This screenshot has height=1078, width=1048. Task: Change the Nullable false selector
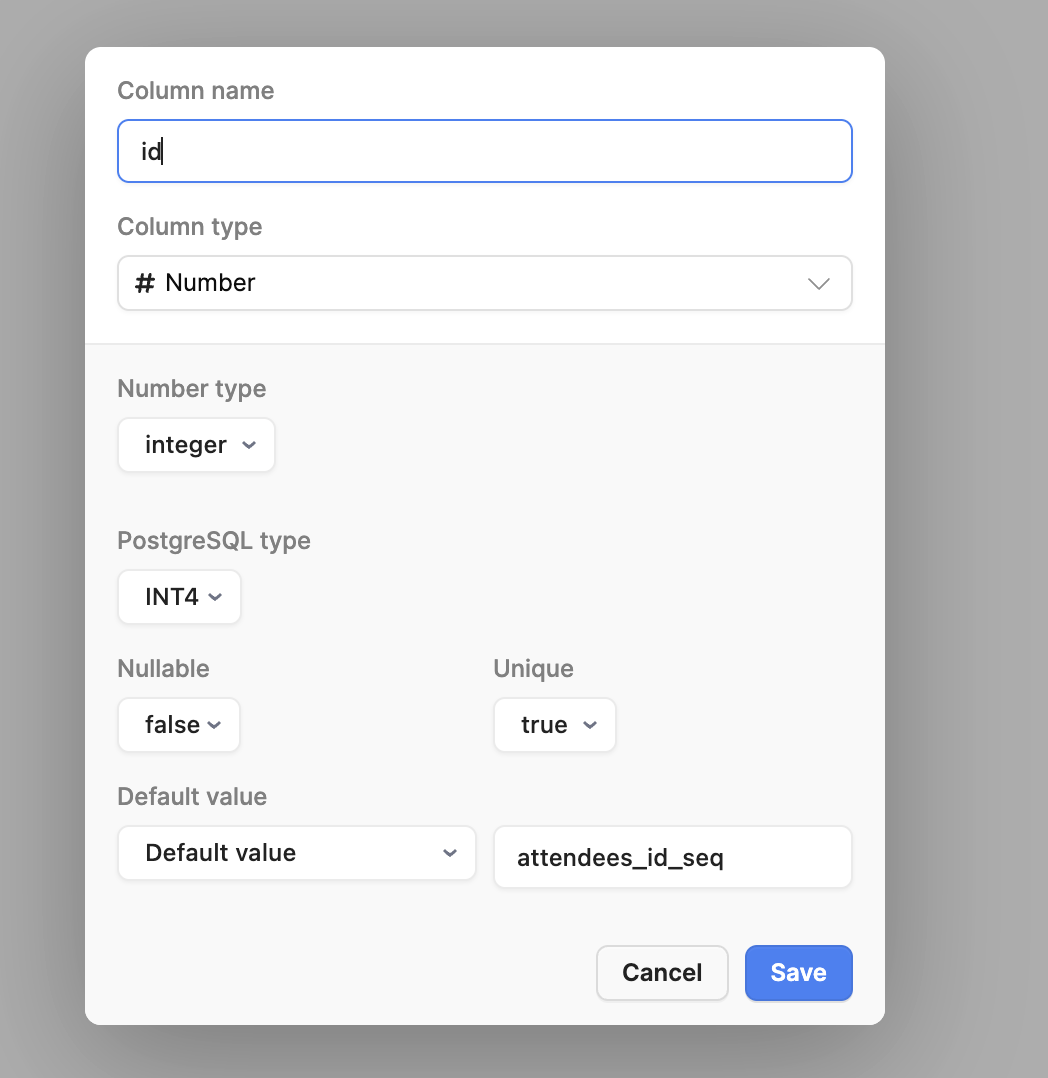[x=179, y=725]
